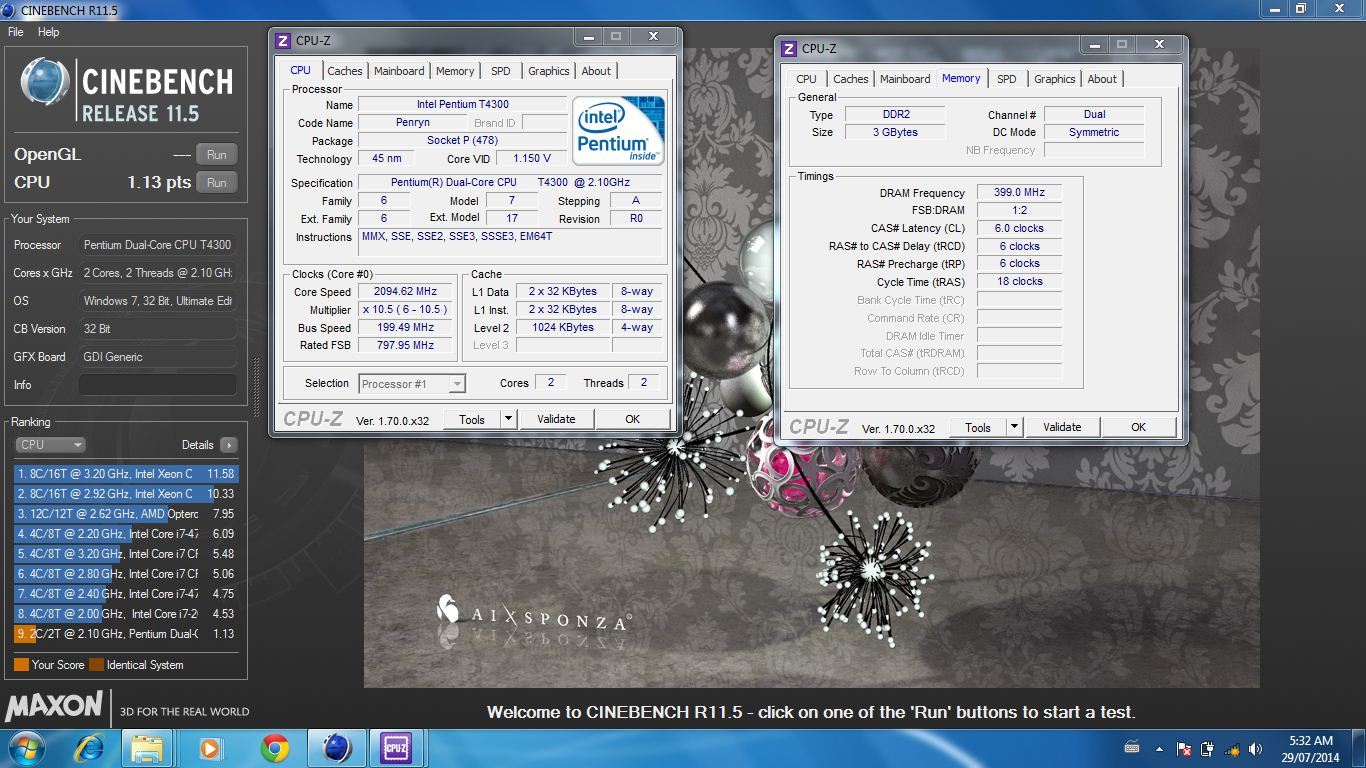The image size is (1366, 768).
Task: Switch to Cinebench taskbar icon
Action: [x=337, y=748]
